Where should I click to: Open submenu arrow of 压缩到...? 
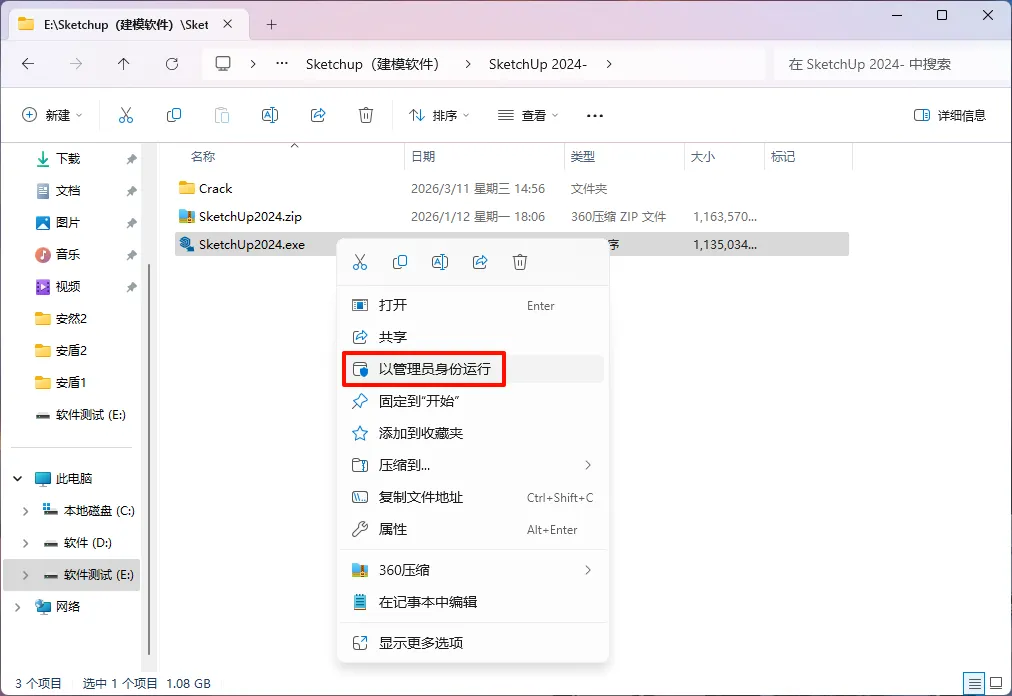(588, 465)
